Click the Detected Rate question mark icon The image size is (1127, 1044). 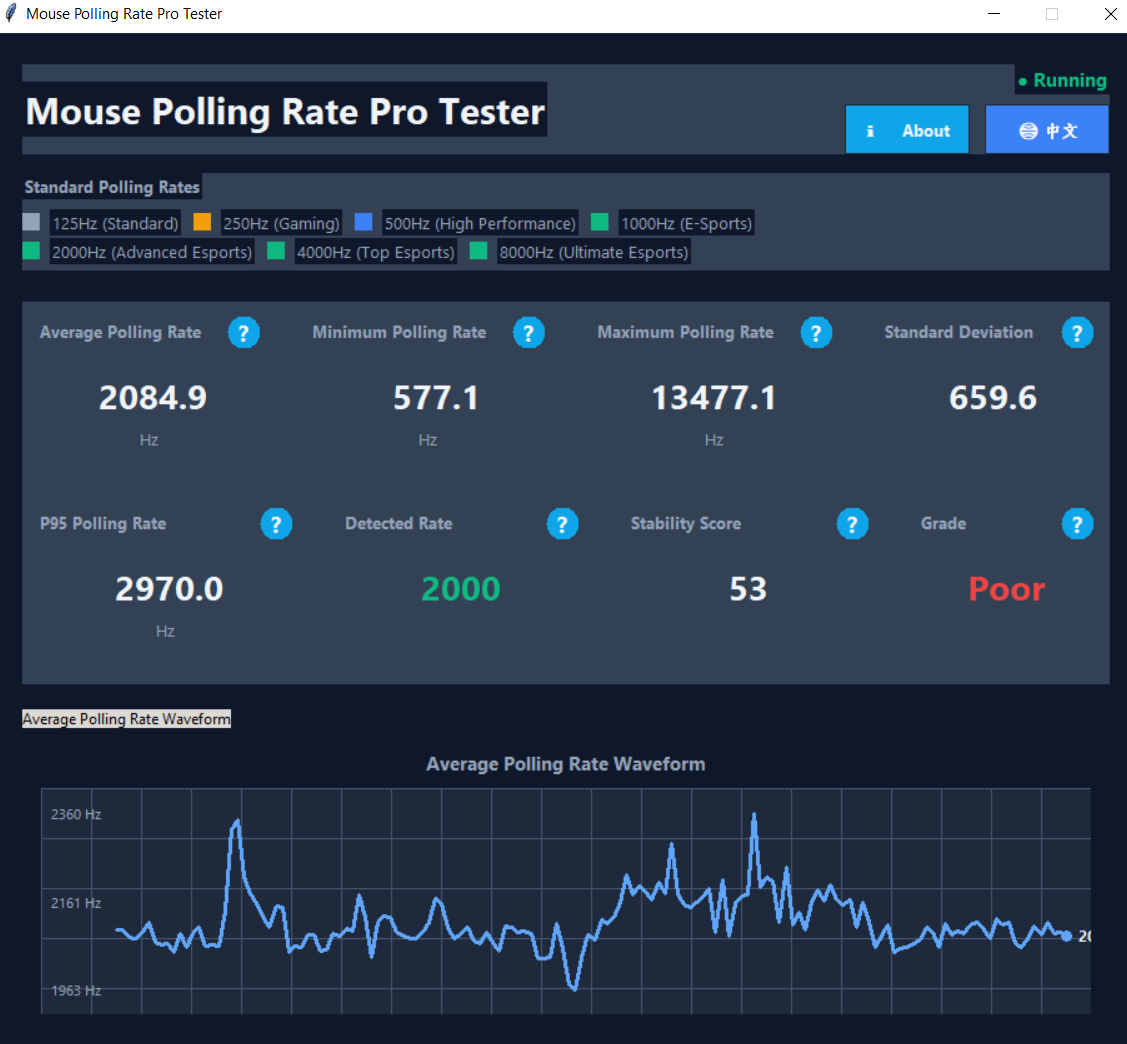562,523
